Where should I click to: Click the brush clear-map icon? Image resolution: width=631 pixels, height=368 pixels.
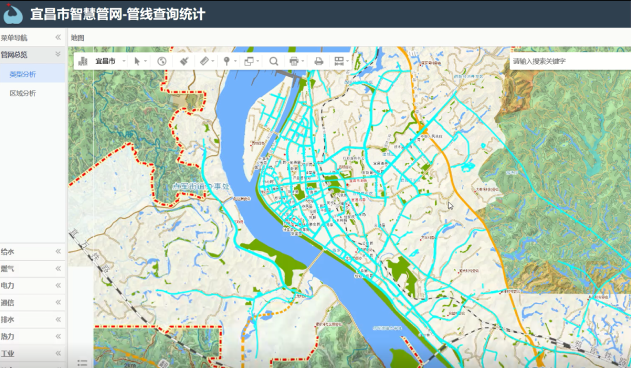click(184, 61)
